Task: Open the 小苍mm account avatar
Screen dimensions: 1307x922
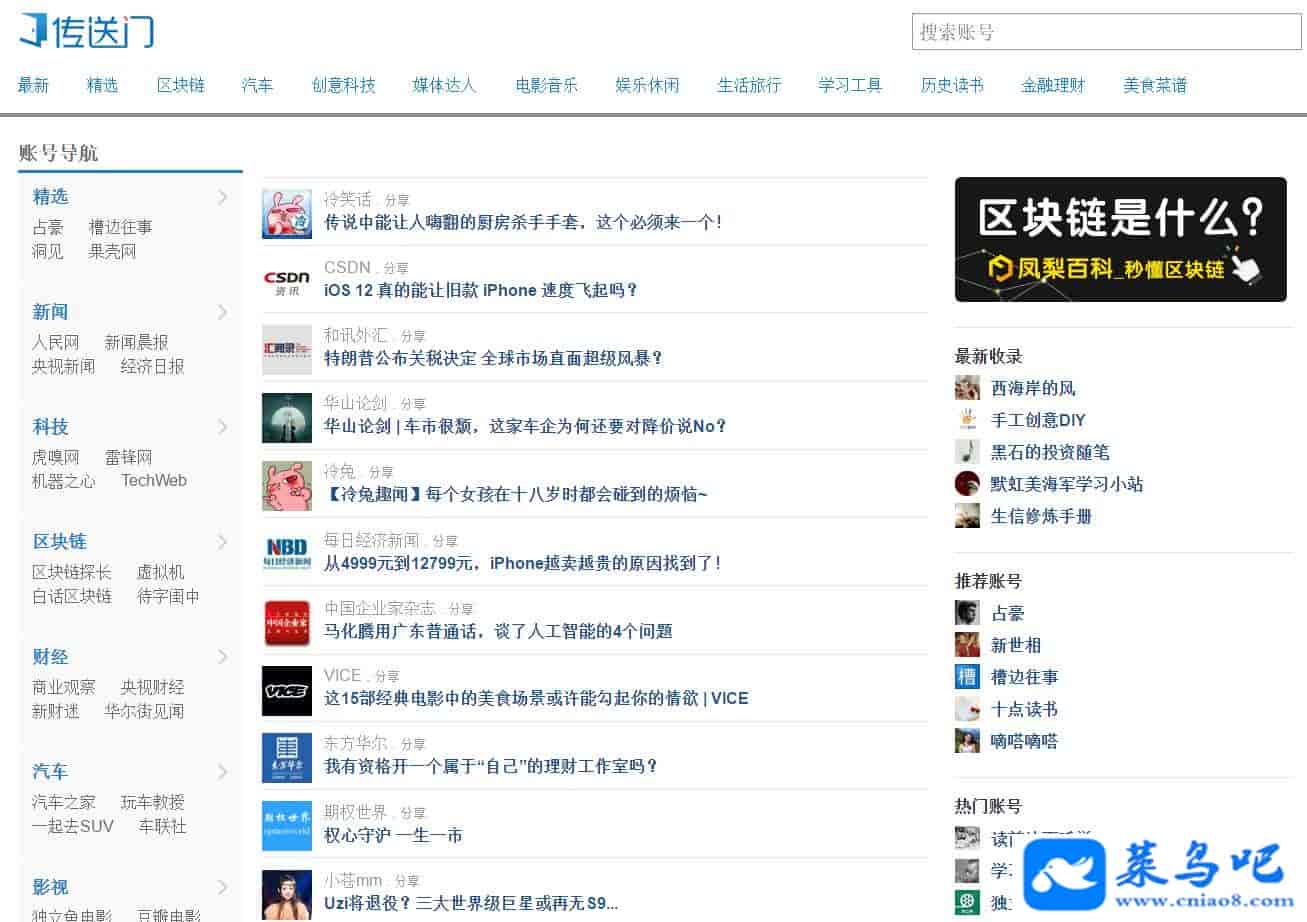Action: click(x=287, y=895)
